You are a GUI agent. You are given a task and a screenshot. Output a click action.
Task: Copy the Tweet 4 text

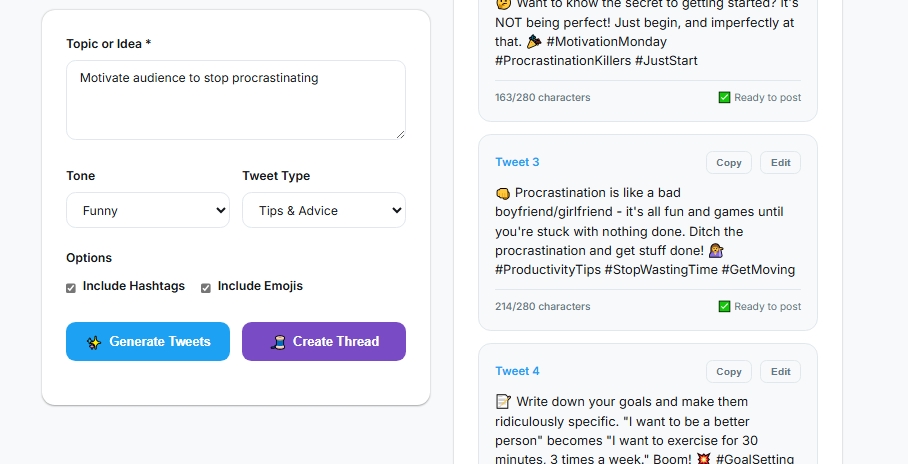point(729,371)
